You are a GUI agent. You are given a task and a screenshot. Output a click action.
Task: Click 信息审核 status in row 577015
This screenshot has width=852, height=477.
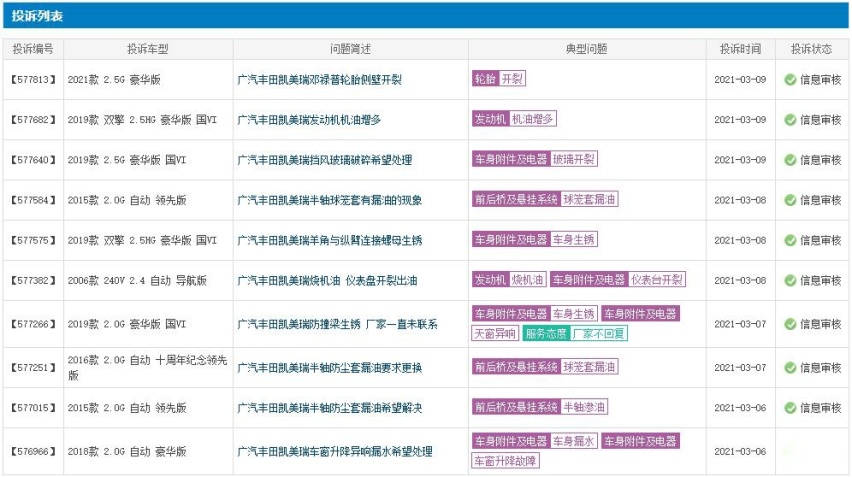[820, 408]
